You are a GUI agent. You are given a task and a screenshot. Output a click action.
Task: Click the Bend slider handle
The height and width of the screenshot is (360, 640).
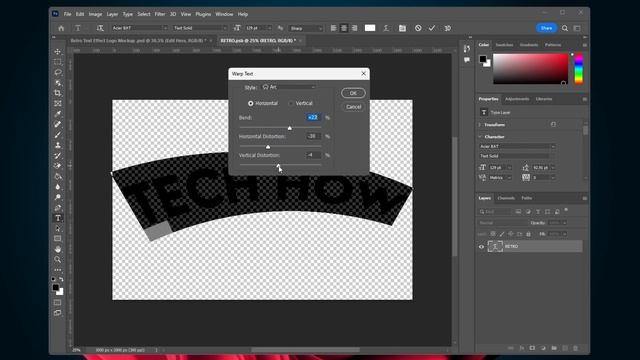(x=290, y=128)
